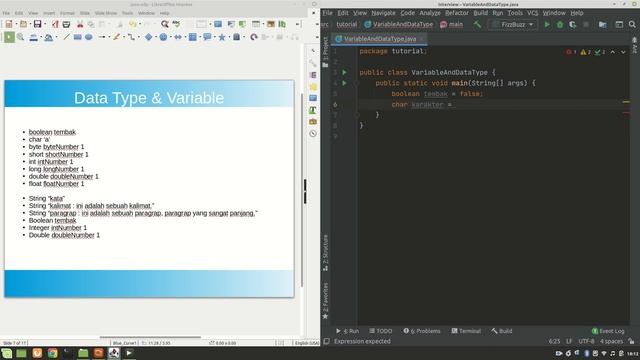
Task: Open the dropdown arrow next to New icon
Action: (16, 24)
